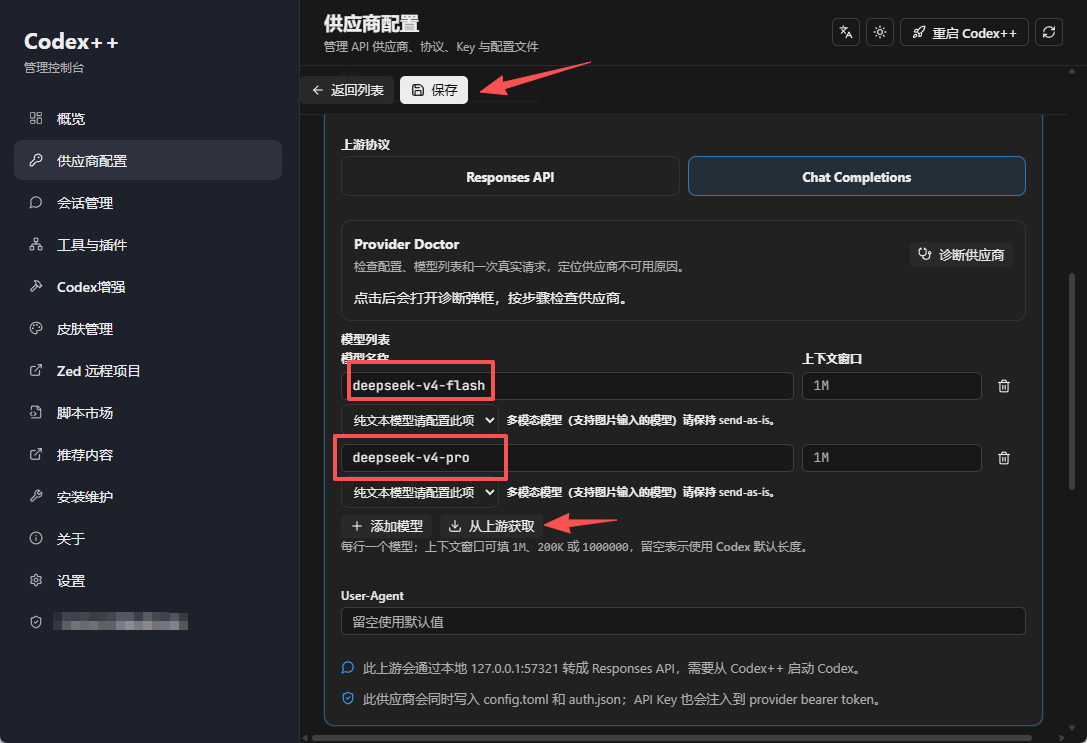Open the 纯文本模型请配置此项 dropdown under deepseek-v4-flash
The image size is (1087, 743).
point(420,421)
